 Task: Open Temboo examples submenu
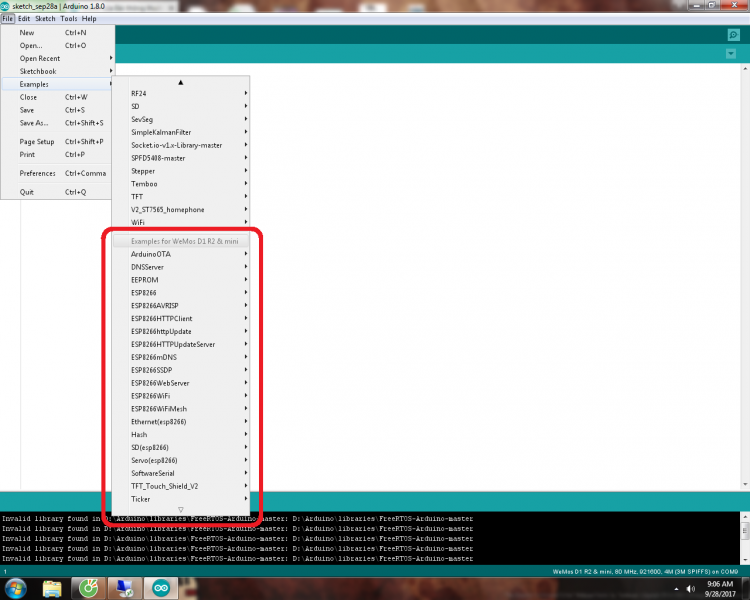pos(181,184)
